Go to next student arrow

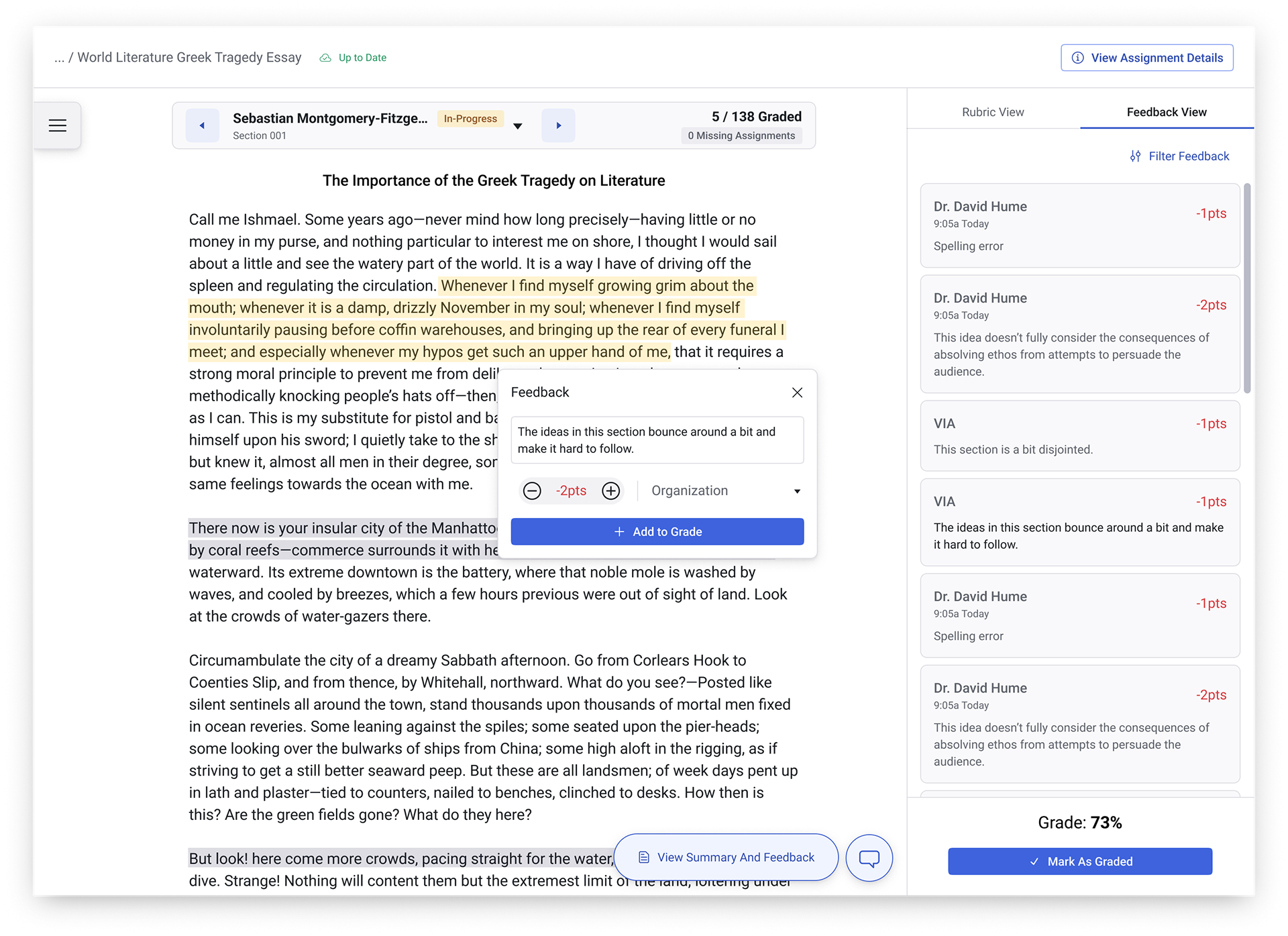pos(558,125)
